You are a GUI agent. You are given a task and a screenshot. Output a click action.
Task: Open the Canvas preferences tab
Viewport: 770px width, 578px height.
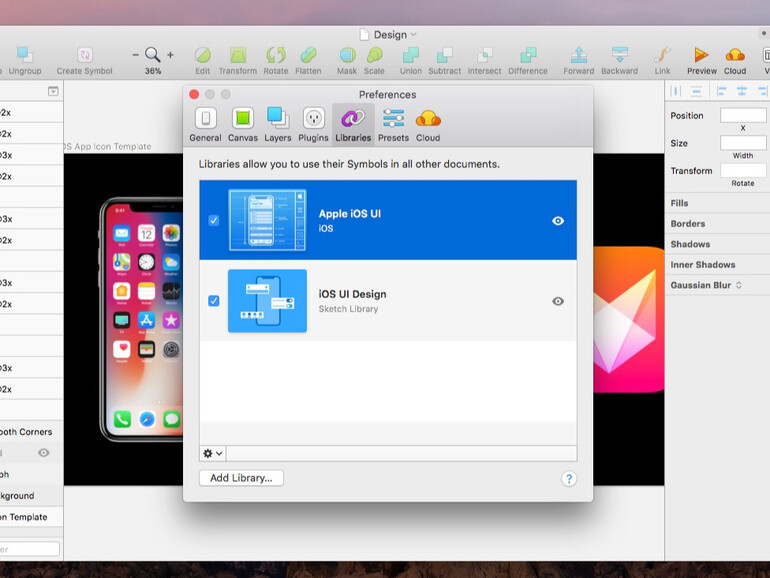pyautogui.click(x=243, y=125)
